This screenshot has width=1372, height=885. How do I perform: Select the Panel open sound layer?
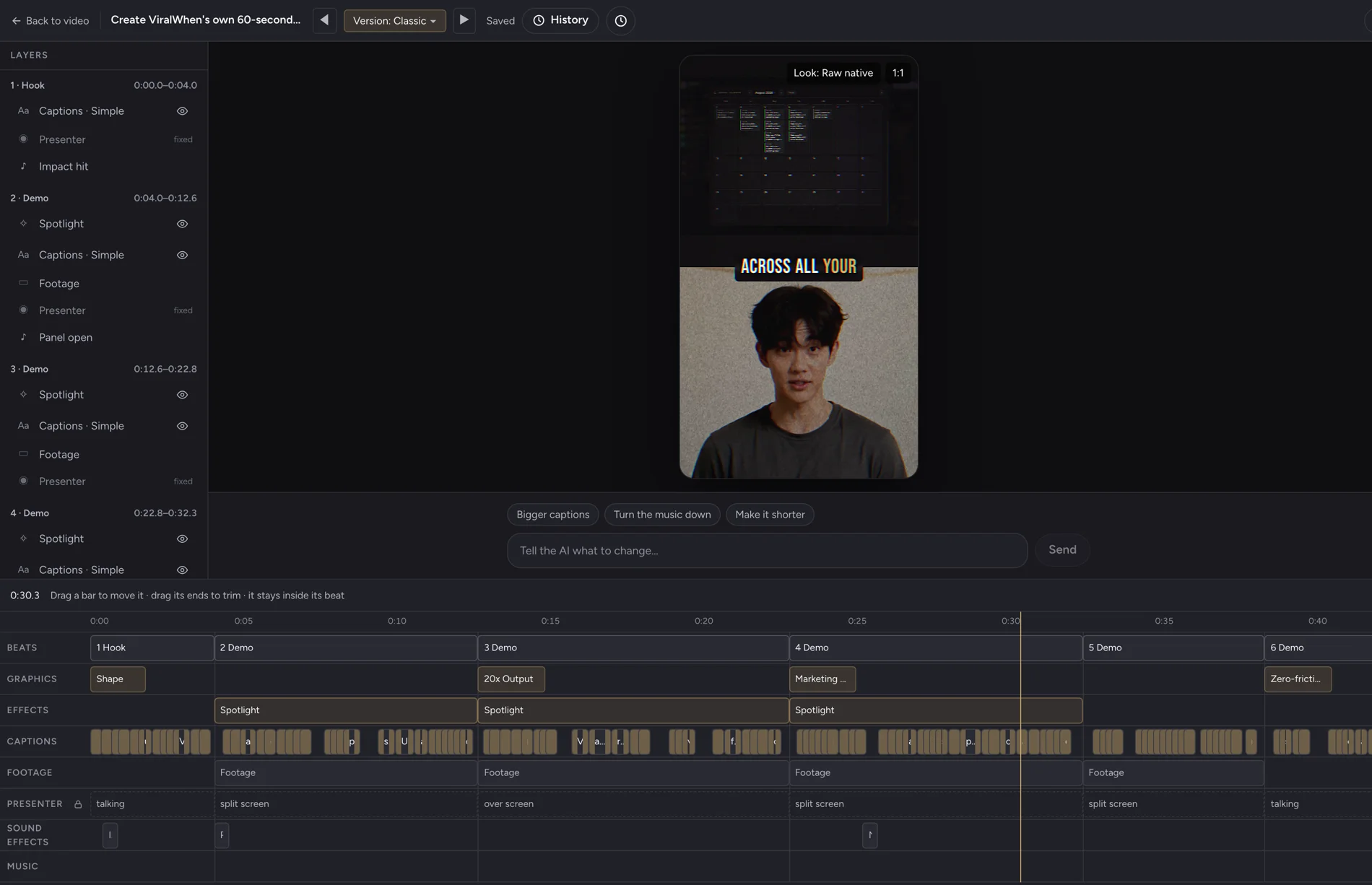(103, 337)
